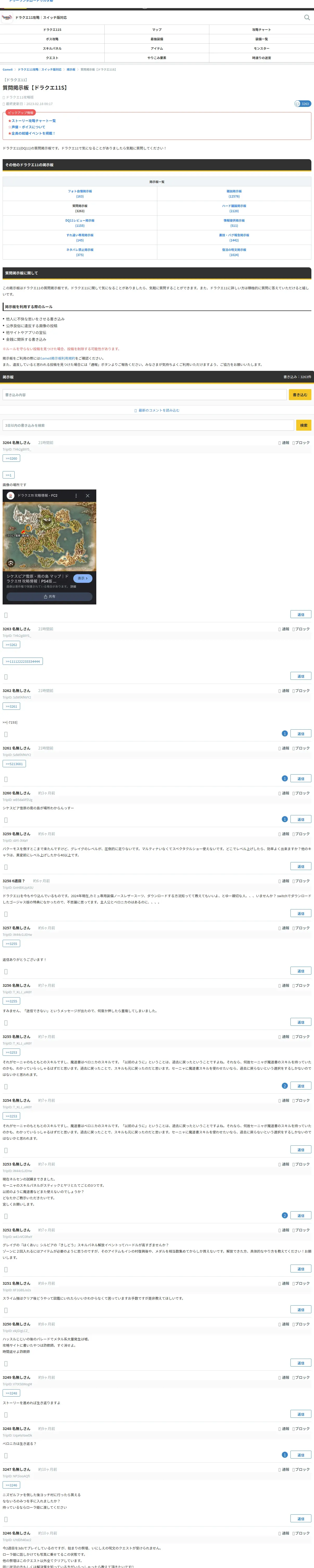Click 返信 button on post 3252
This screenshot has width=314, height=1568.
click(x=301, y=1269)
